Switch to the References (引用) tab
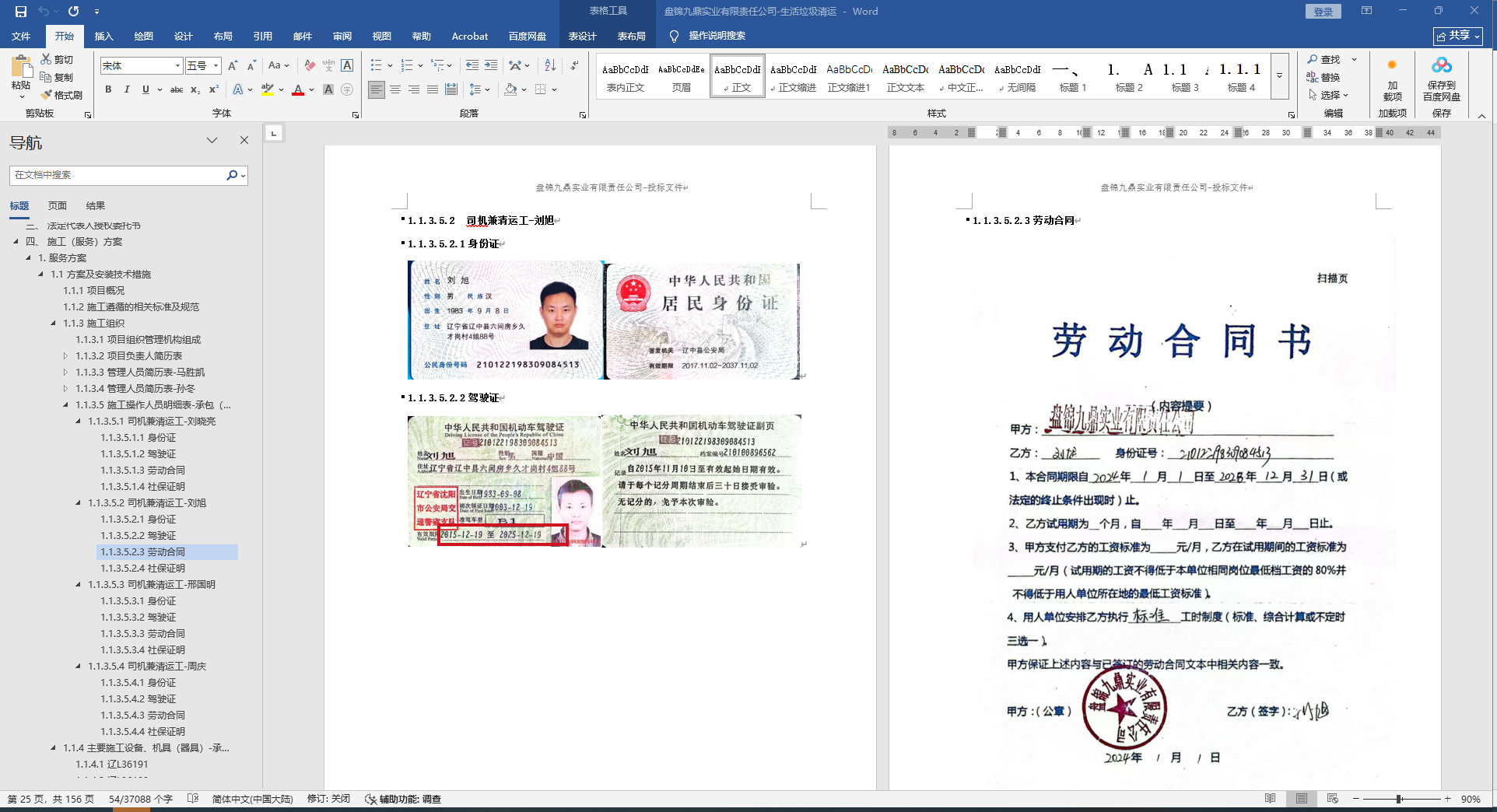The image size is (1497, 812). (x=262, y=37)
